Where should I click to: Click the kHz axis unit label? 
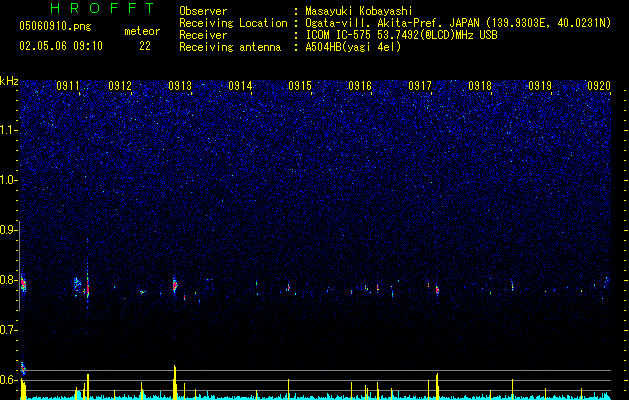coord(9,81)
